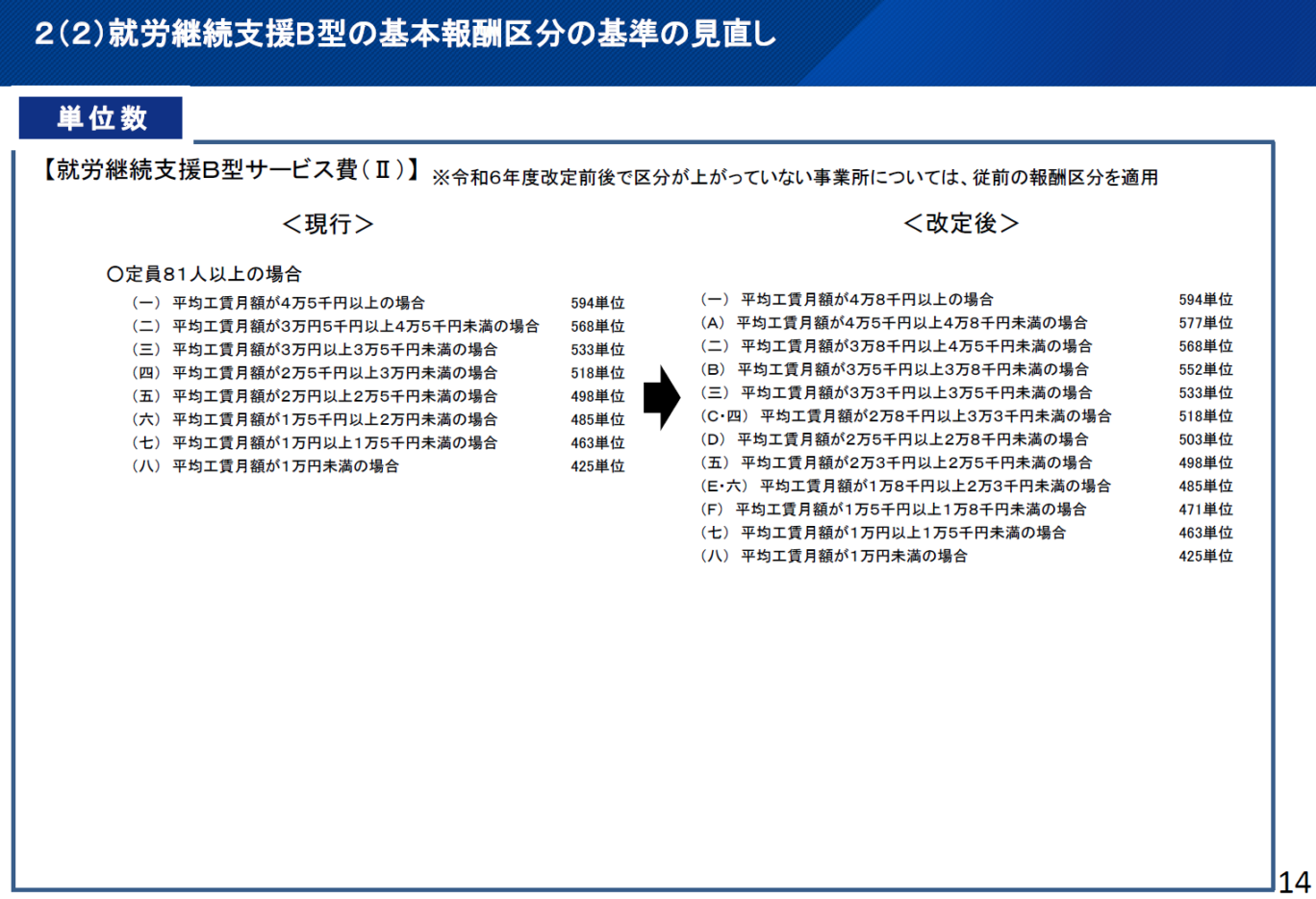Click the 現行 row (八) 1万円未満の場合
The width and height of the screenshot is (1316, 899).
[266, 466]
